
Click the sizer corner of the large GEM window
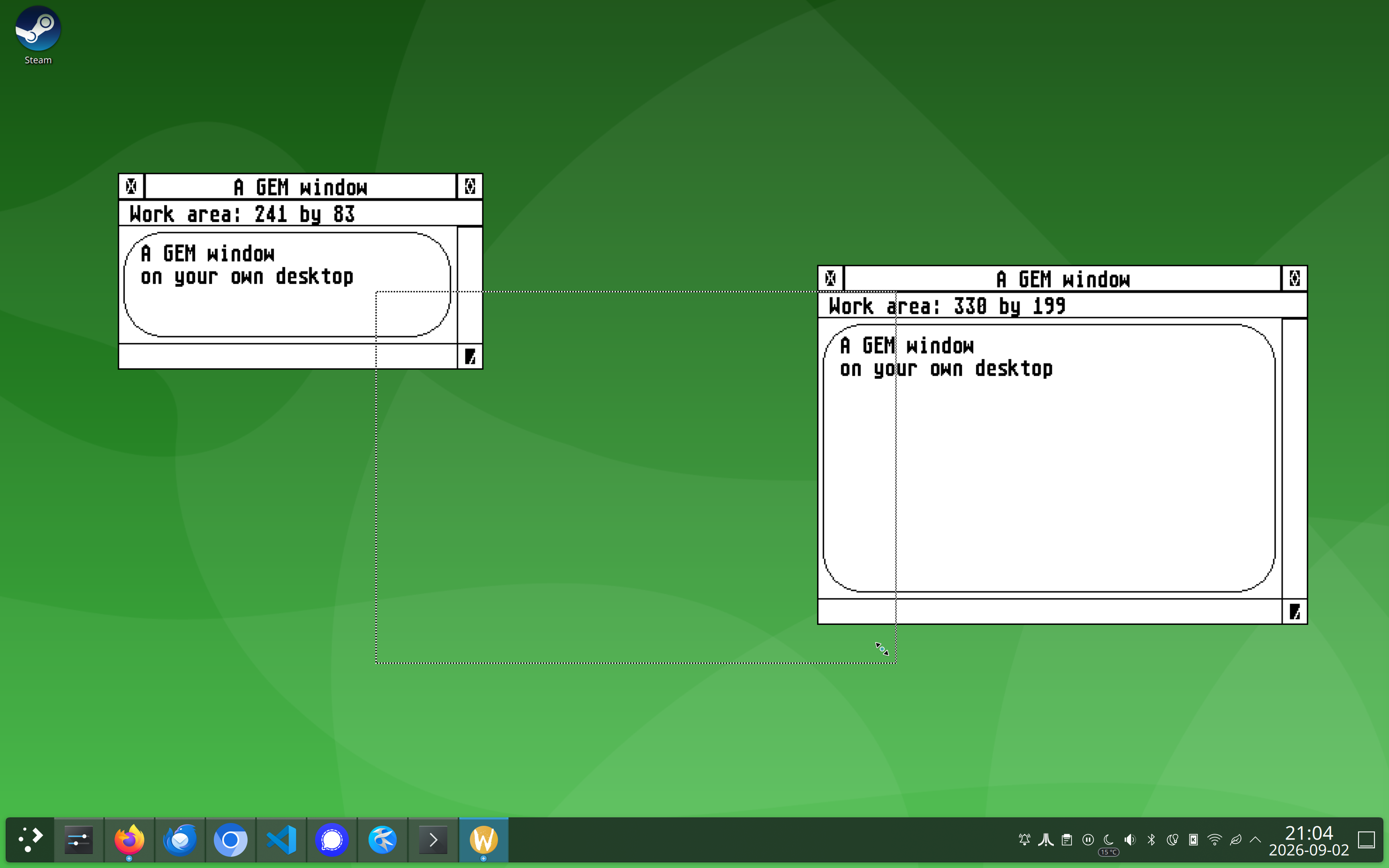click(1294, 611)
